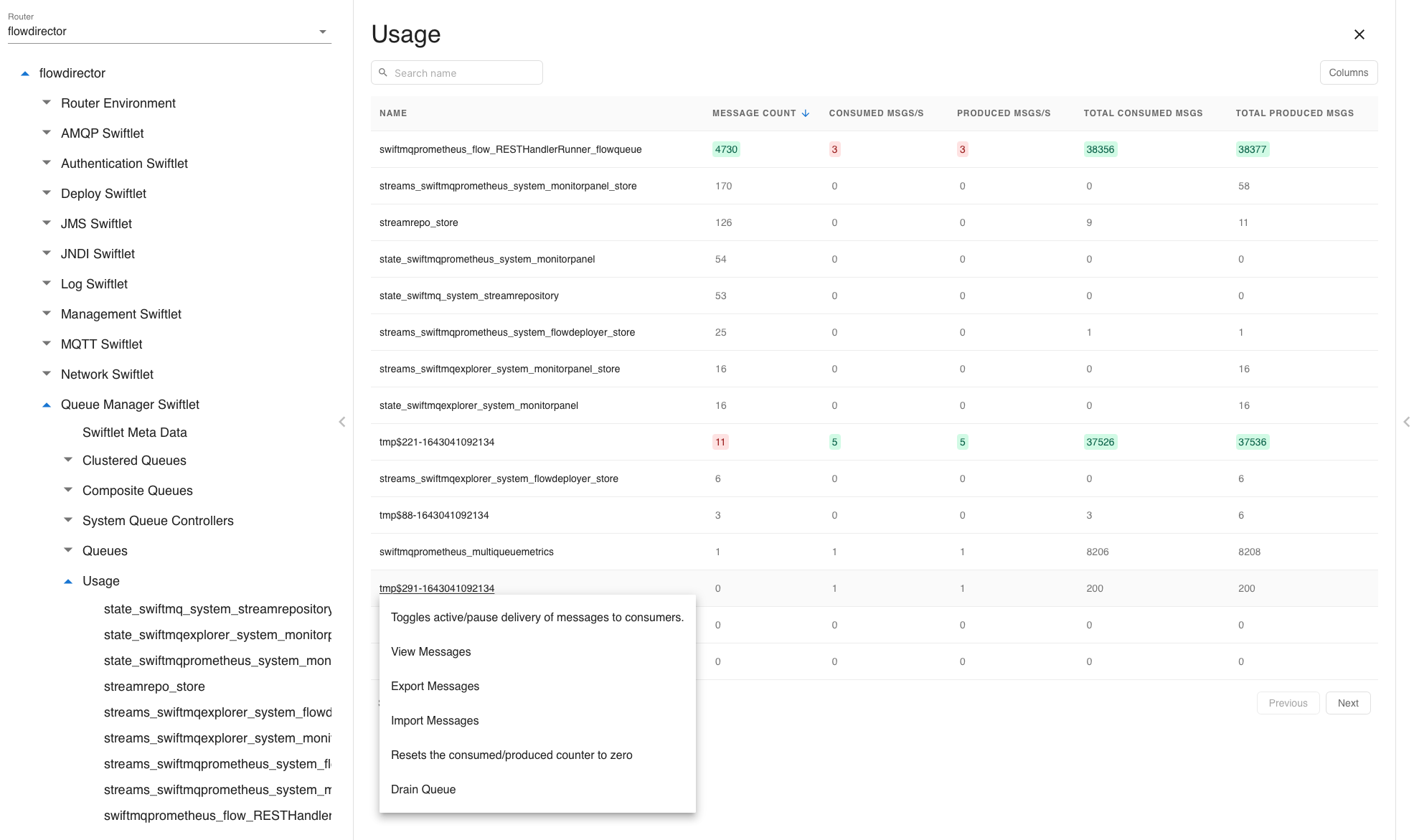Click the search magnifier icon
Viewport: 1414px width, 840px height.
tap(383, 72)
